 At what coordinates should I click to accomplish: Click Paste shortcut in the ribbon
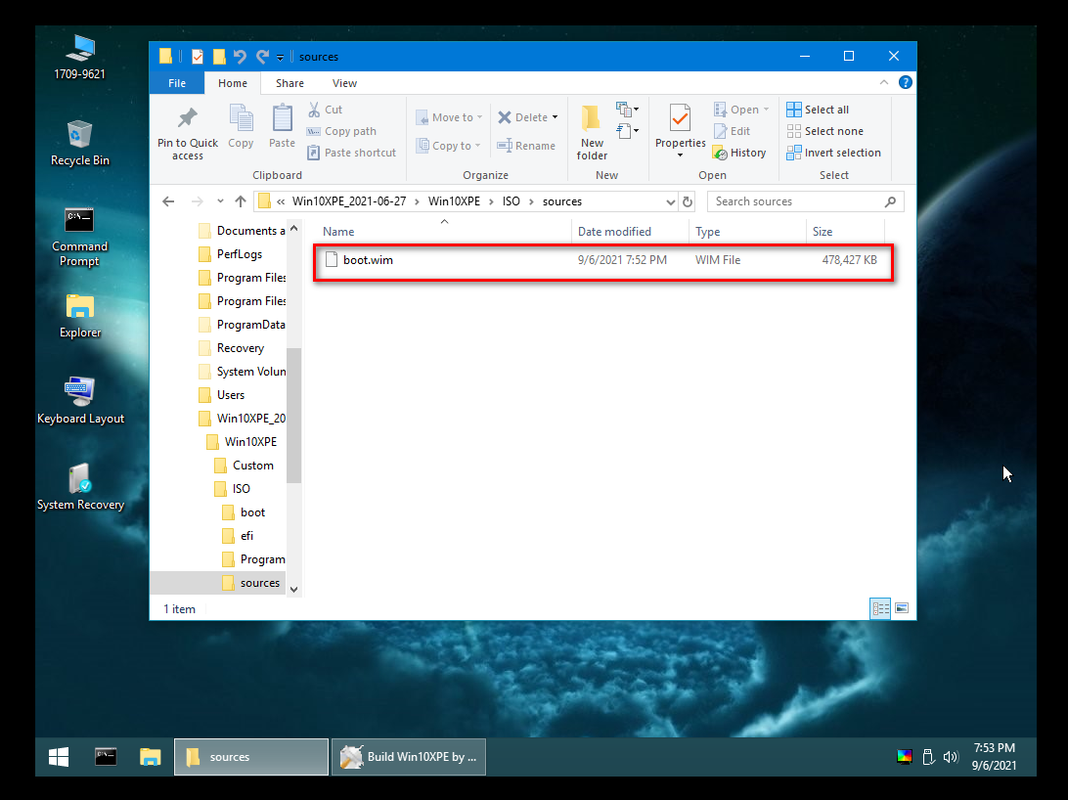[x=351, y=153]
